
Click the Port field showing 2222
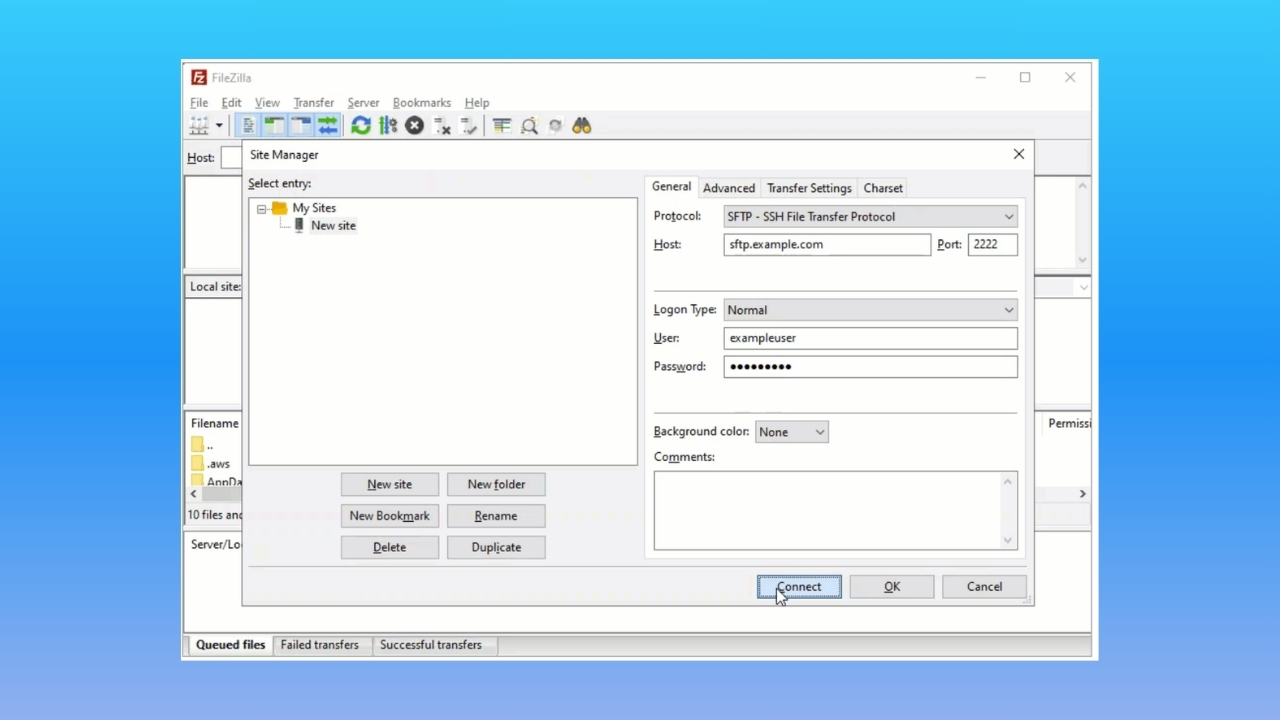pyautogui.click(x=992, y=244)
